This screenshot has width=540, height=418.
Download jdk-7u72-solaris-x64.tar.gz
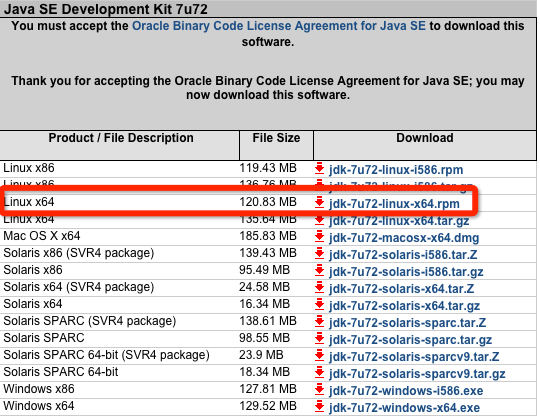click(404, 306)
